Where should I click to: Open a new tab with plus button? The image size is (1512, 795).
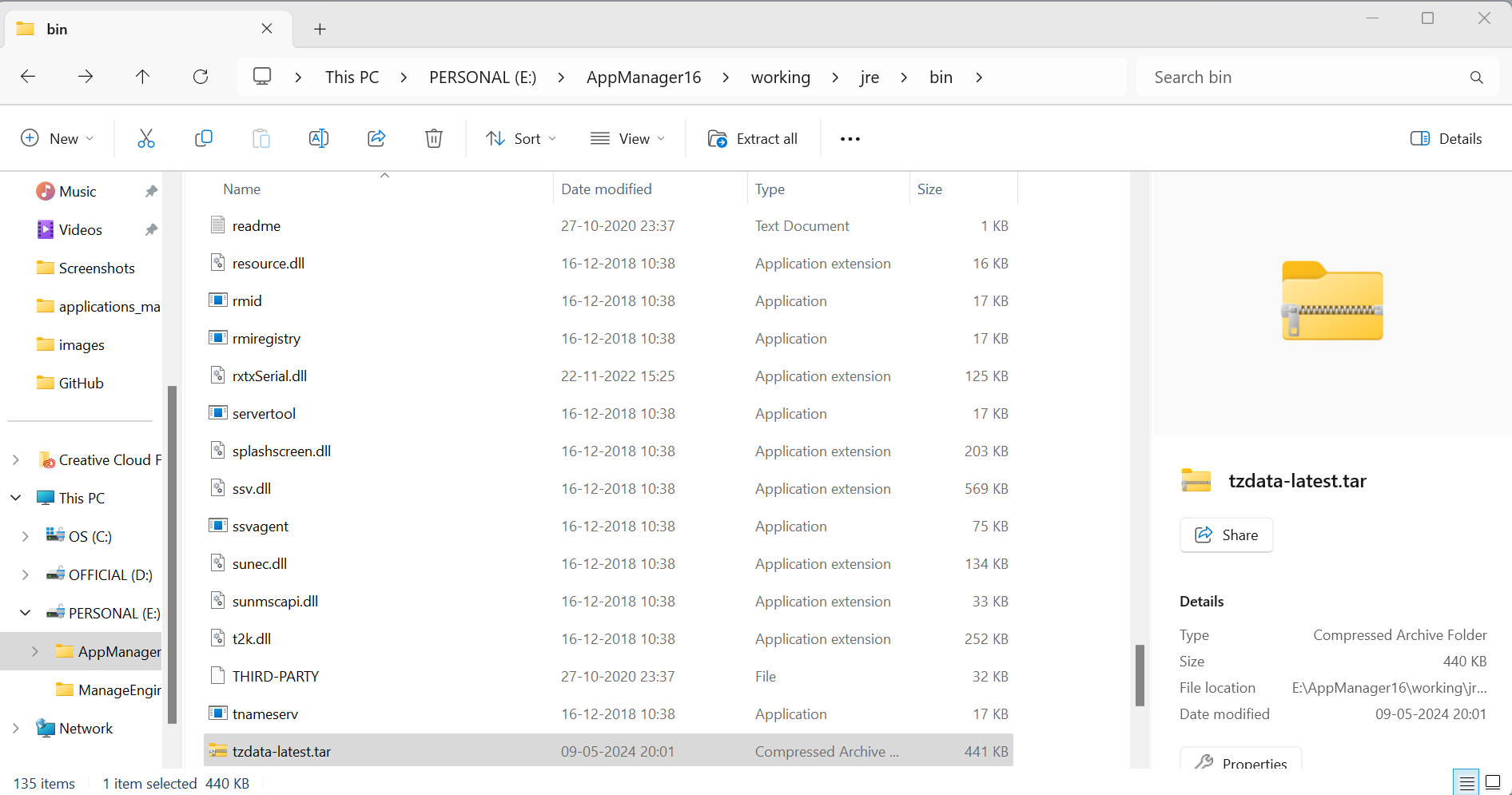point(320,30)
